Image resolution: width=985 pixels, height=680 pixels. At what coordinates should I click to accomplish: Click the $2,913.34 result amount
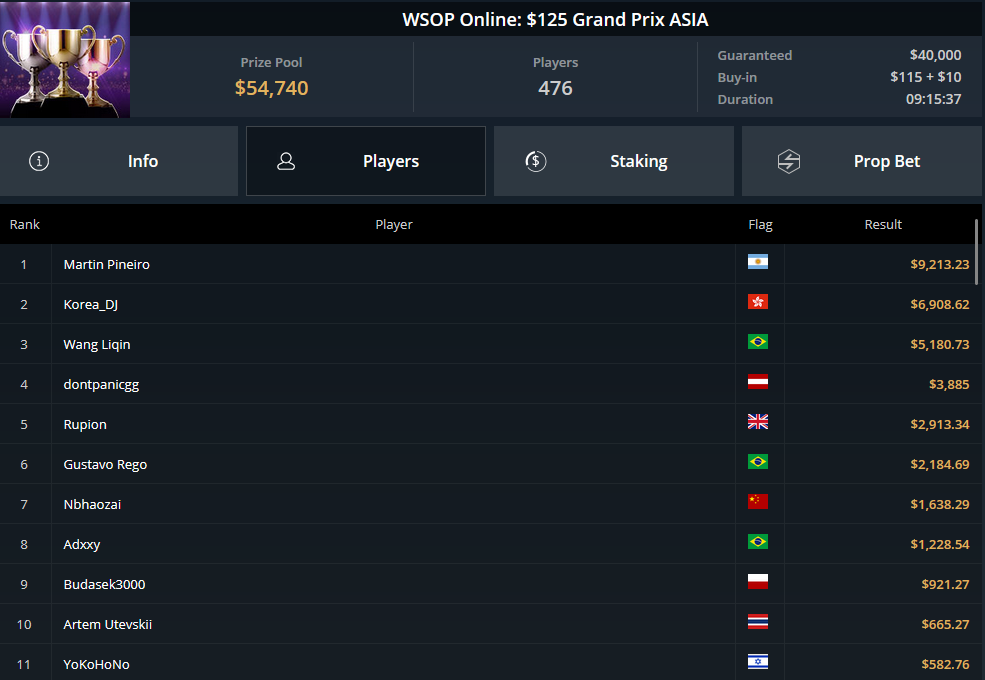click(940, 424)
